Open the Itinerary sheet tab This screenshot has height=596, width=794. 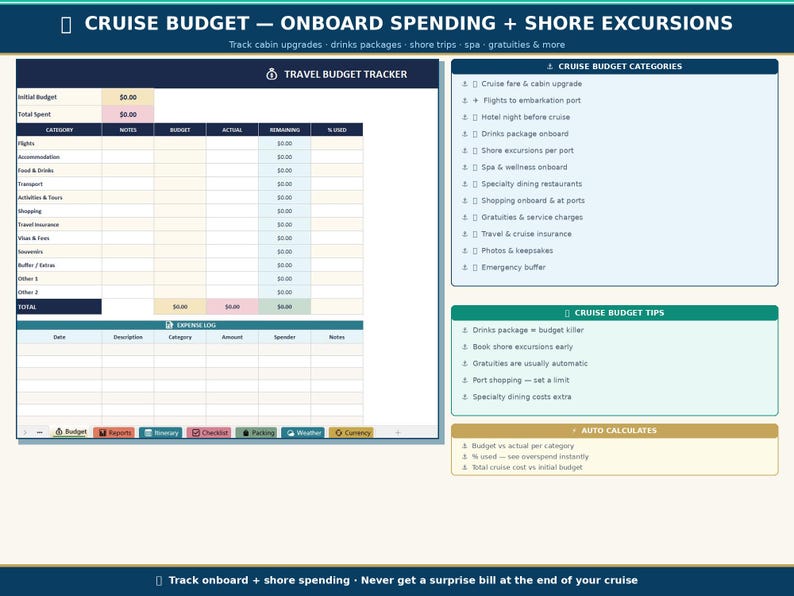coord(161,432)
